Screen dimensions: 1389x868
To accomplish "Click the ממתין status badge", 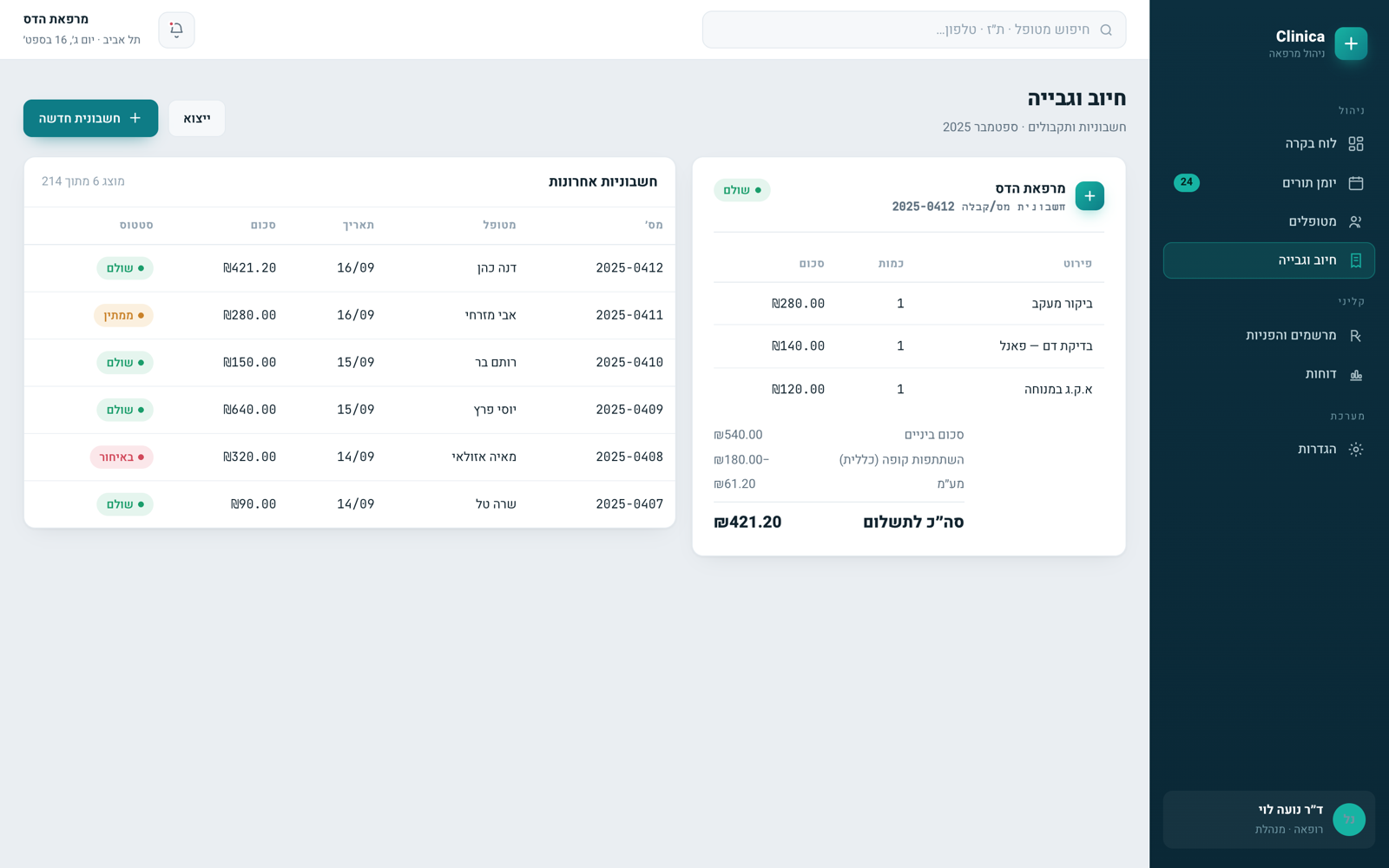I will pyautogui.click(x=123, y=315).
